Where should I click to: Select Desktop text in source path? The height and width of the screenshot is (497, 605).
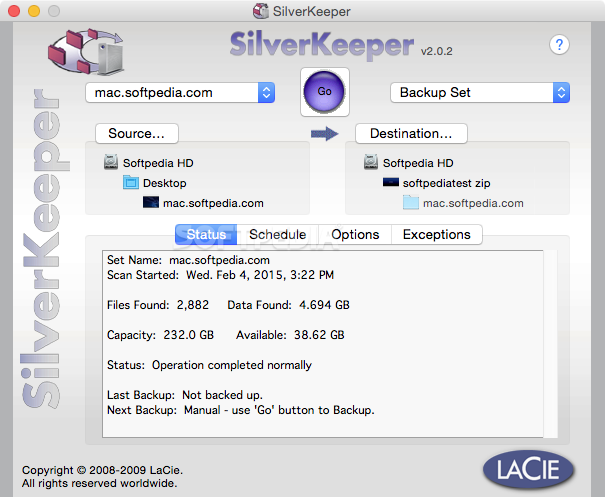[x=165, y=183]
